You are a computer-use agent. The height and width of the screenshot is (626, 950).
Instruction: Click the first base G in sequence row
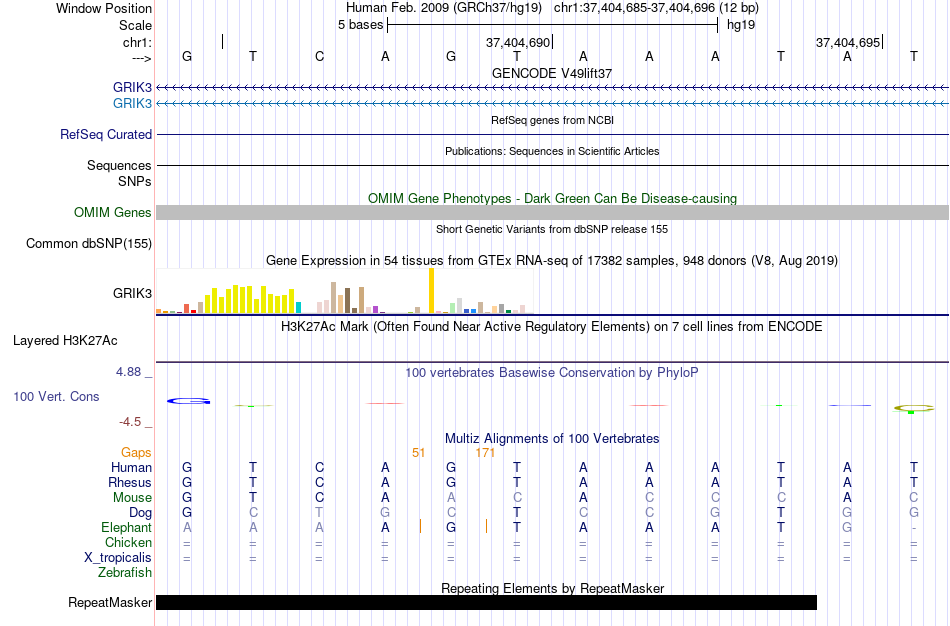click(187, 56)
